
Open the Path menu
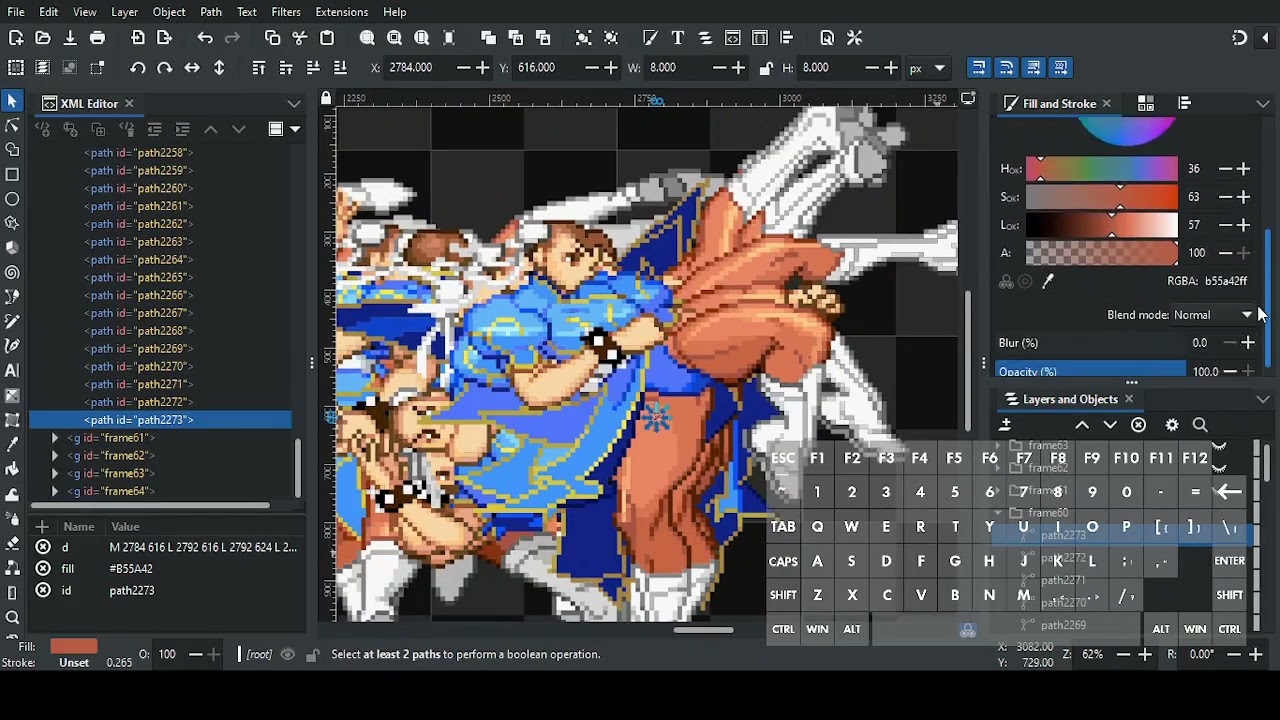click(211, 12)
